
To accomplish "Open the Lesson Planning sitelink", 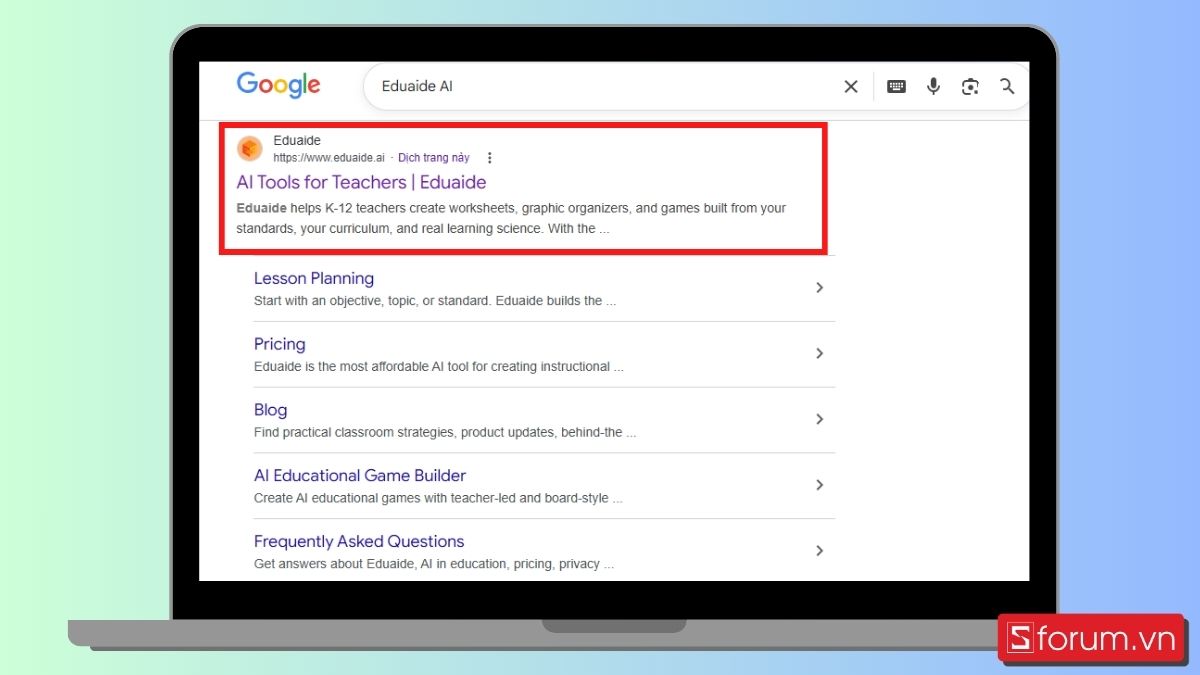I will (x=314, y=278).
